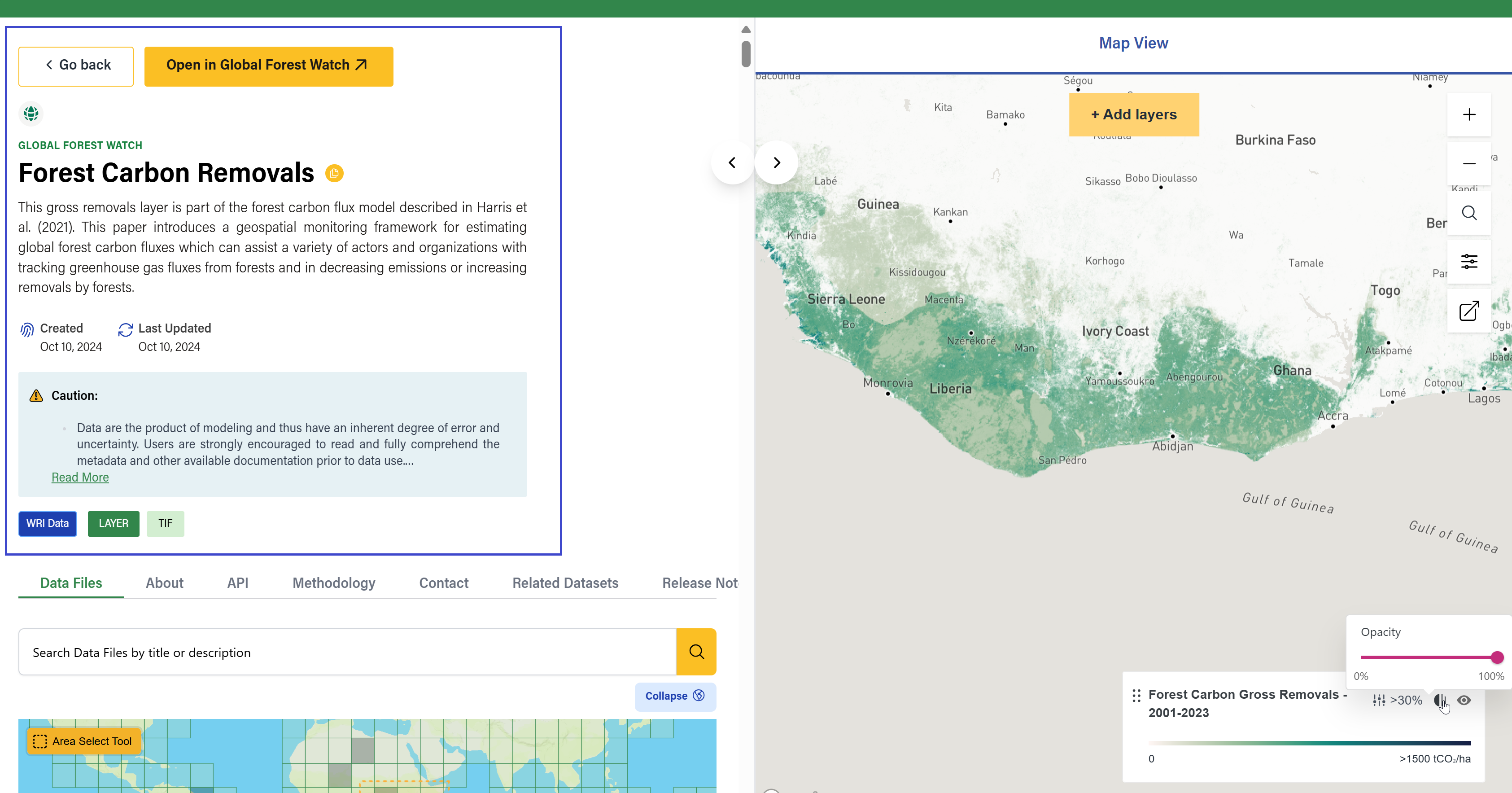
Task: Open the map search magnifier icon
Action: coord(1468,212)
